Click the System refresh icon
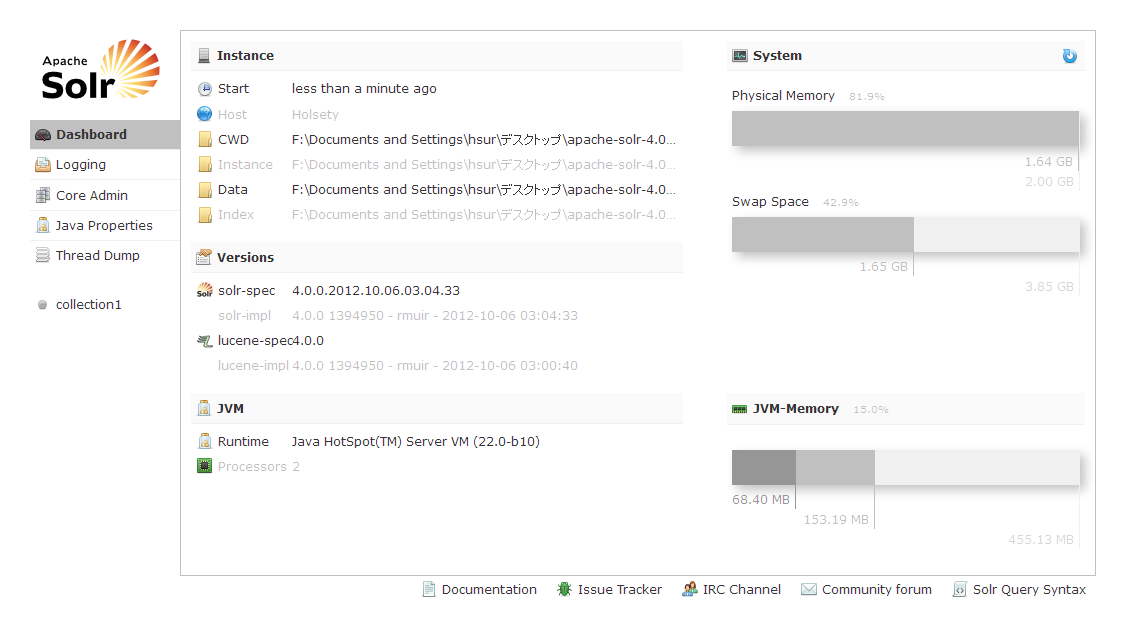This screenshot has width=1126, height=636. pyautogui.click(x=1070, y=56)
